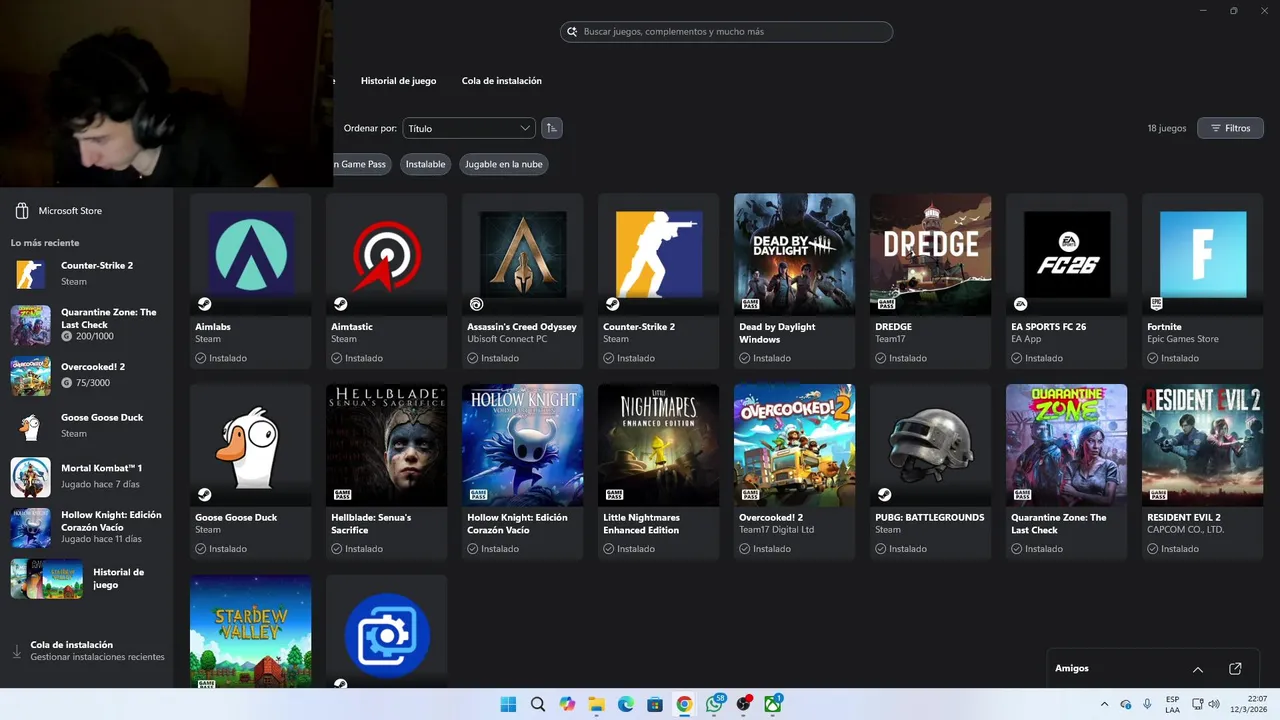
Task: Pop out the Amigos panel
Action: click(1235, 669)
